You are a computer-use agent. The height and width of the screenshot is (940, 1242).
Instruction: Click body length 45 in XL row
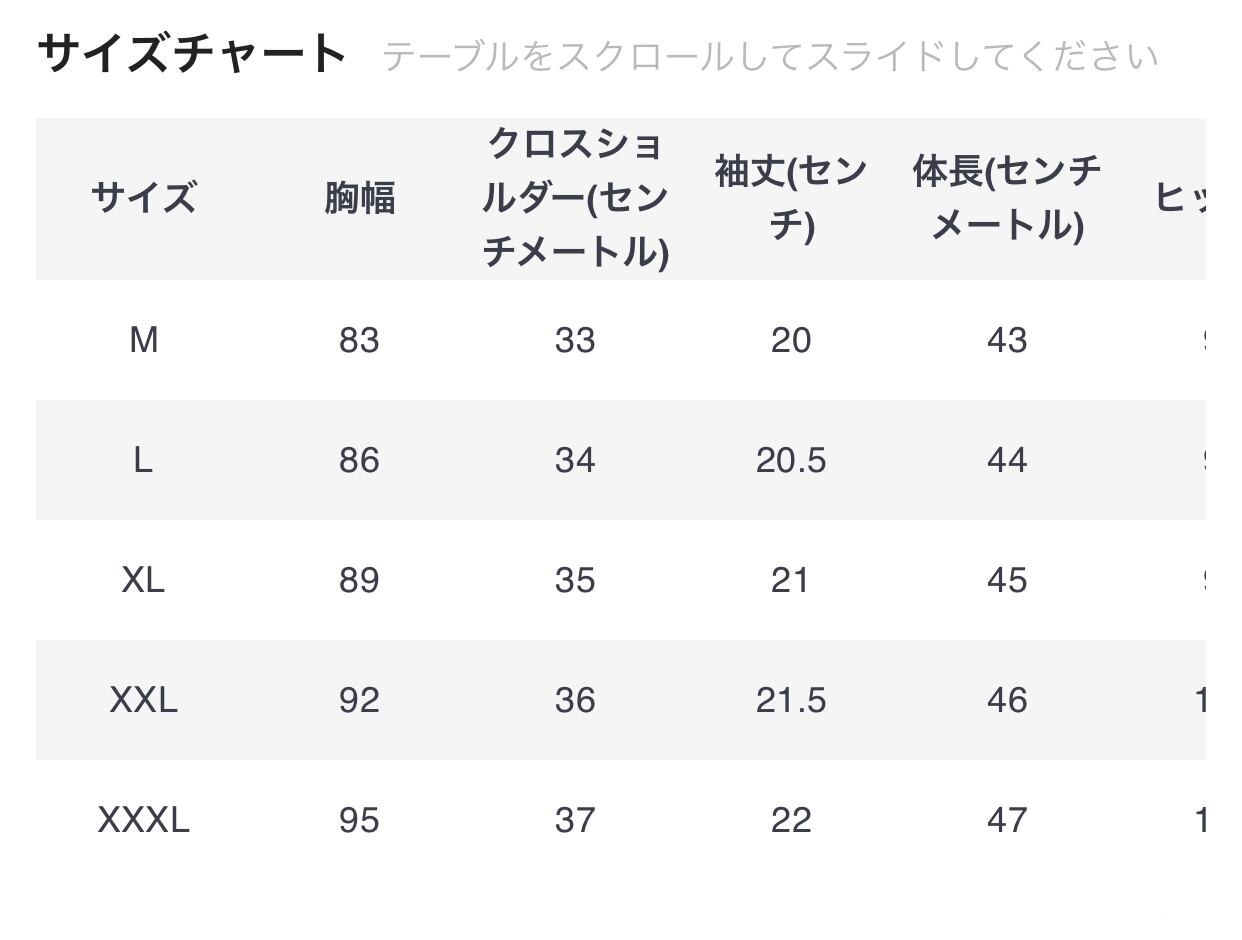pos(1006,580)
